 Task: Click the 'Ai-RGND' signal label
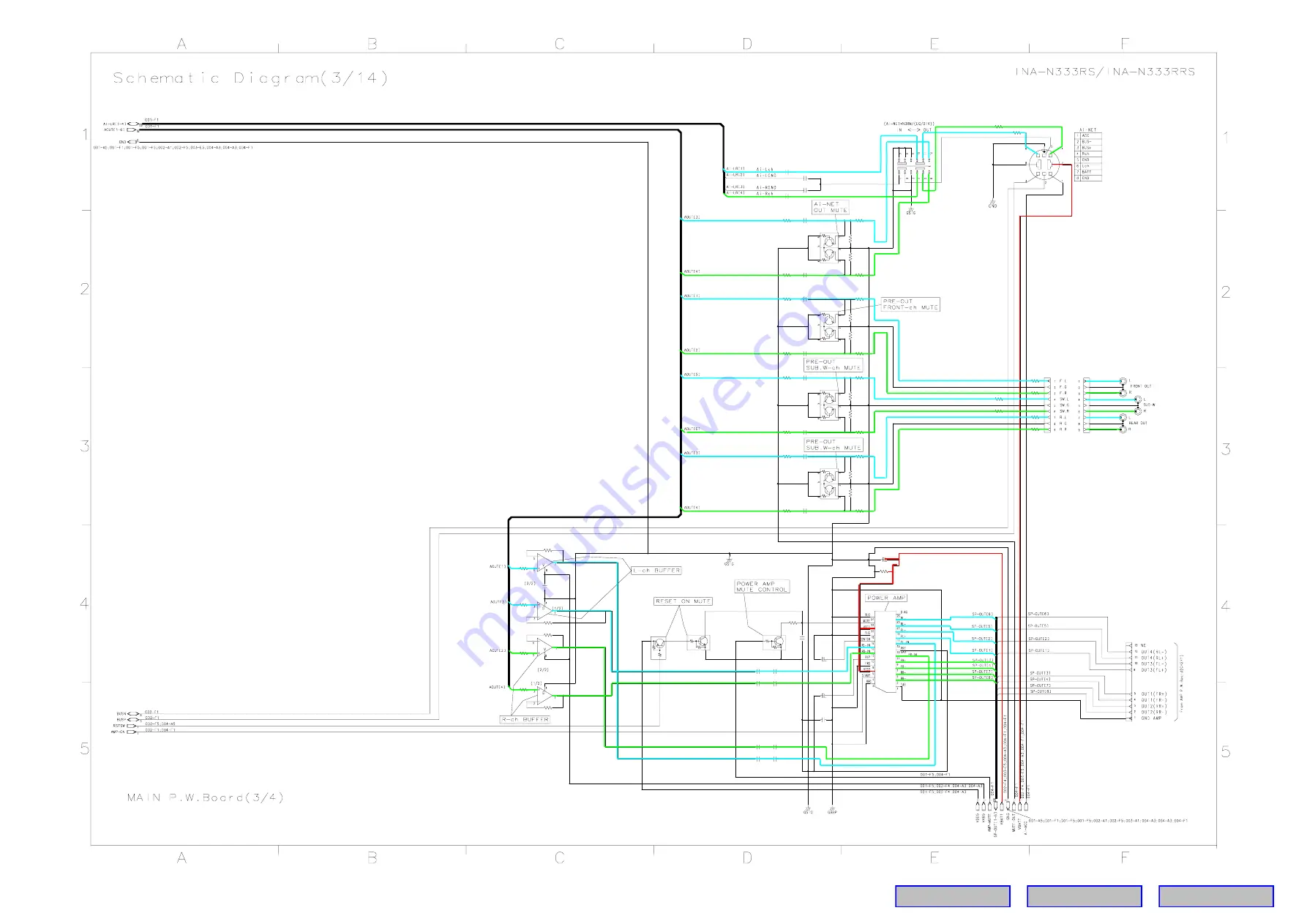766,188
